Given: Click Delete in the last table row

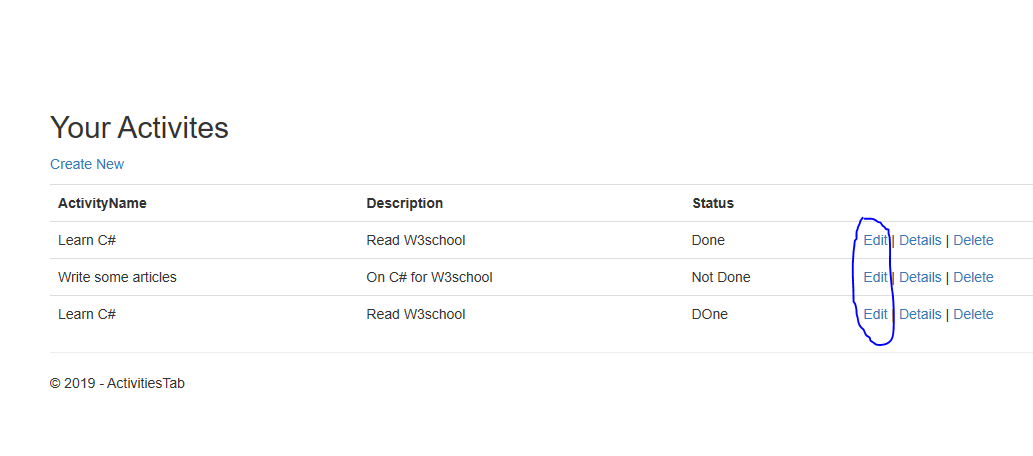Looking at the screenshot, I should [x=973, y=314].
